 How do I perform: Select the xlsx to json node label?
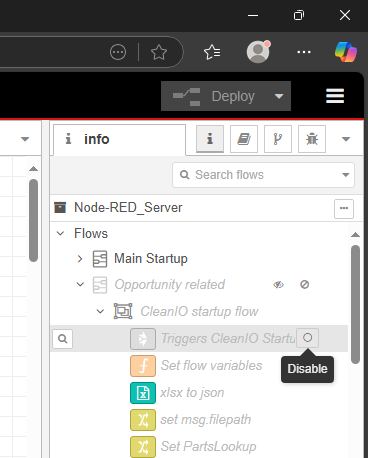(x=192, y=393)
